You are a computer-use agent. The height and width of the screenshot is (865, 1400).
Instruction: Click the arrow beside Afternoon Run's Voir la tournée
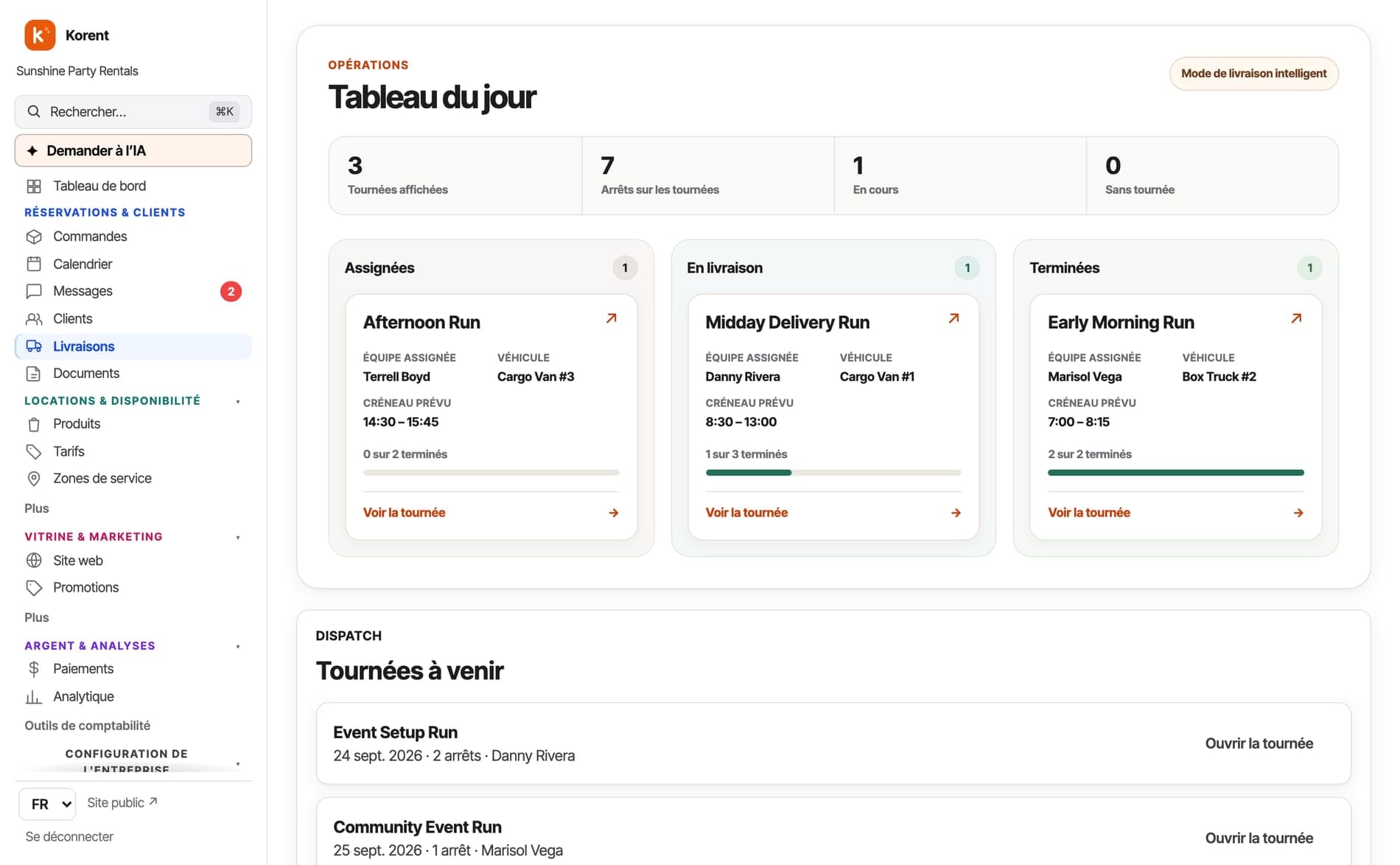coord(614,513)
